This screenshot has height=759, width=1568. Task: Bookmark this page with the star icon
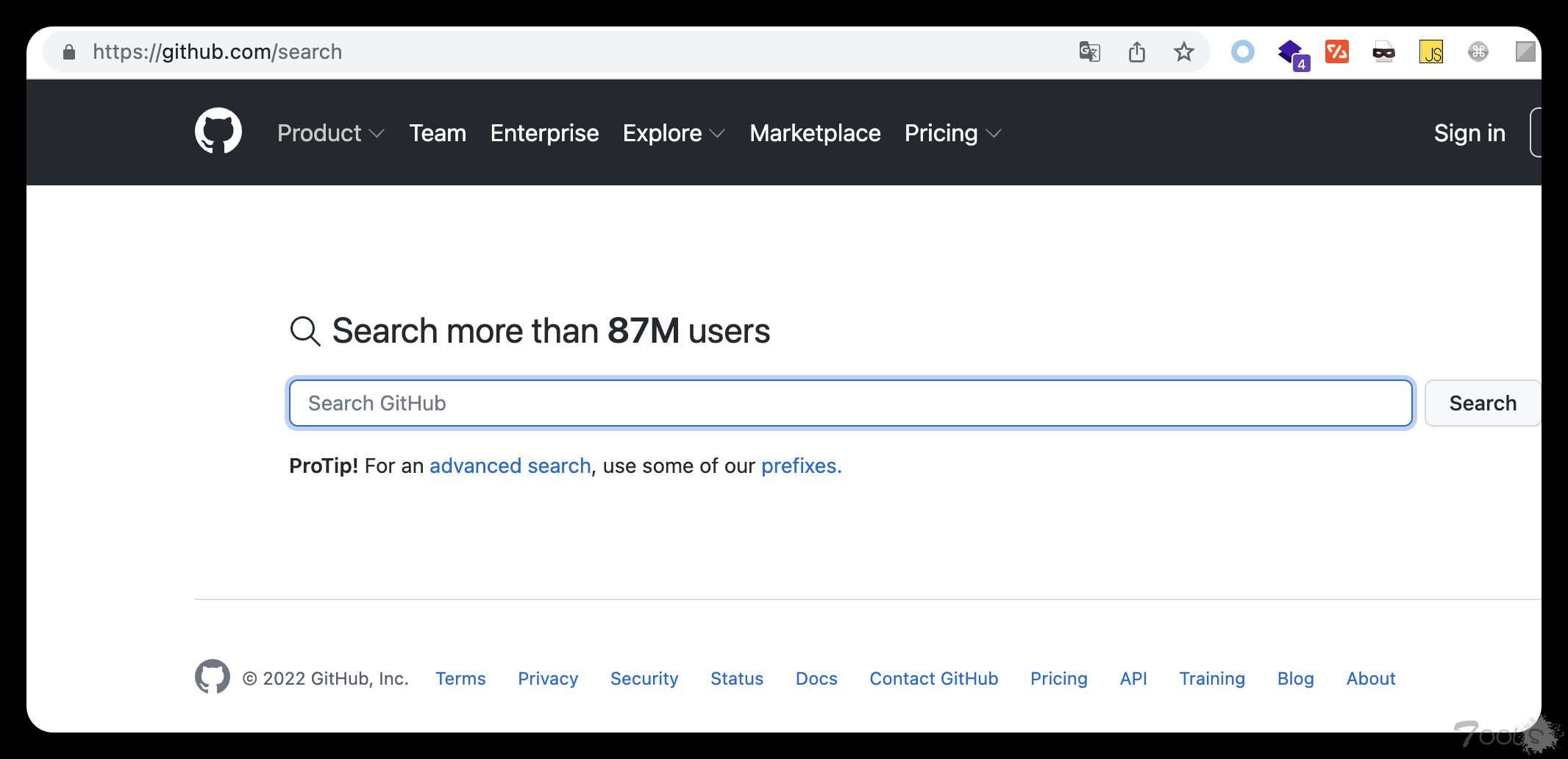1184,51
